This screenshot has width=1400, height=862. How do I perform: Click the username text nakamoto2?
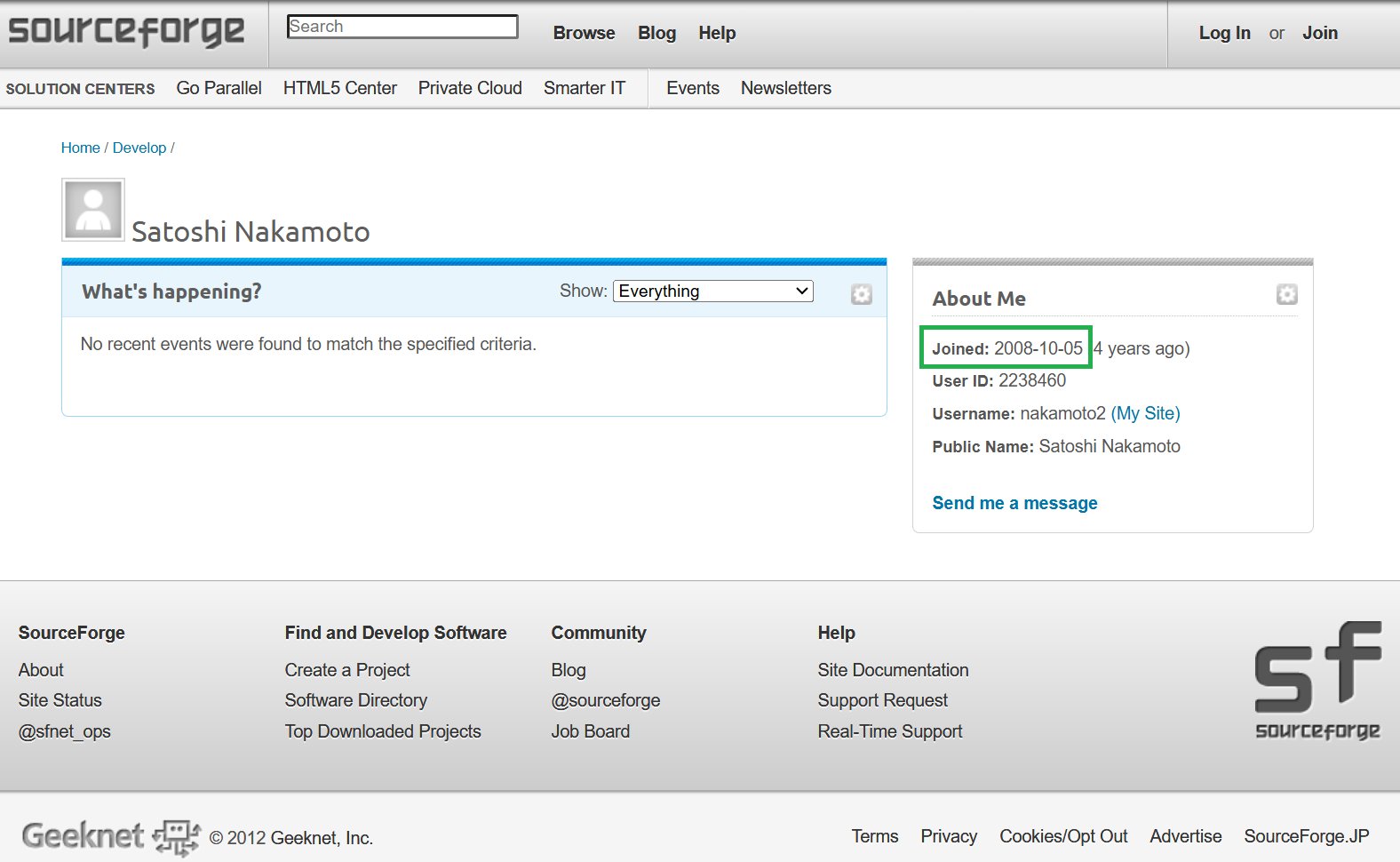pyautogui.click(x=1062, y=413)
